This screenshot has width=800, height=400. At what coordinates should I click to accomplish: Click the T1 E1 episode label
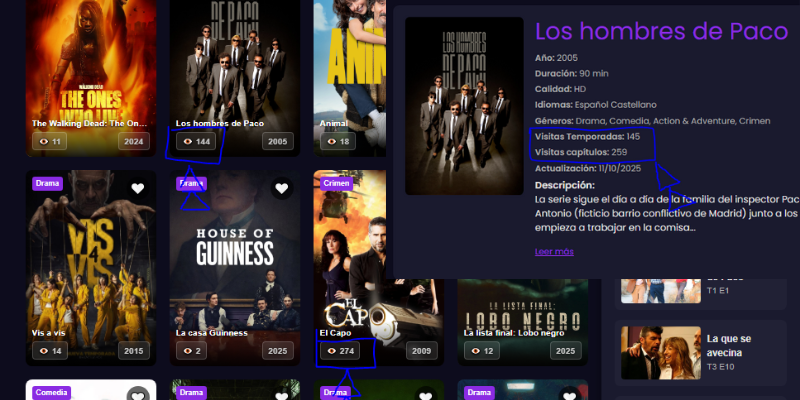pos(718,290)
